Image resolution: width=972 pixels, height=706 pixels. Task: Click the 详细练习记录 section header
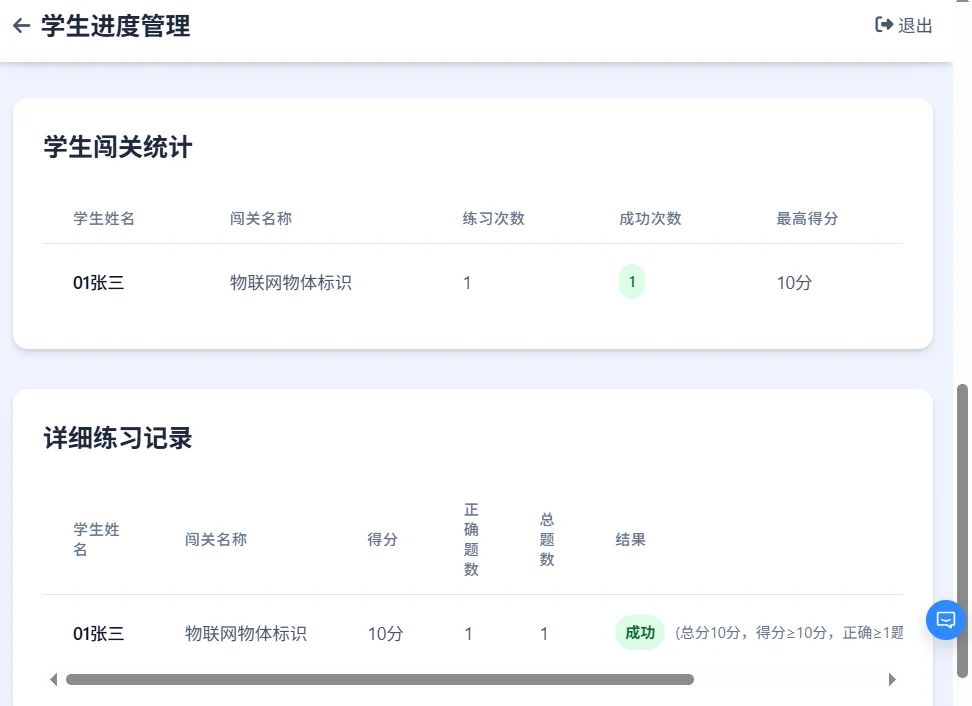(x=117, y=438)
